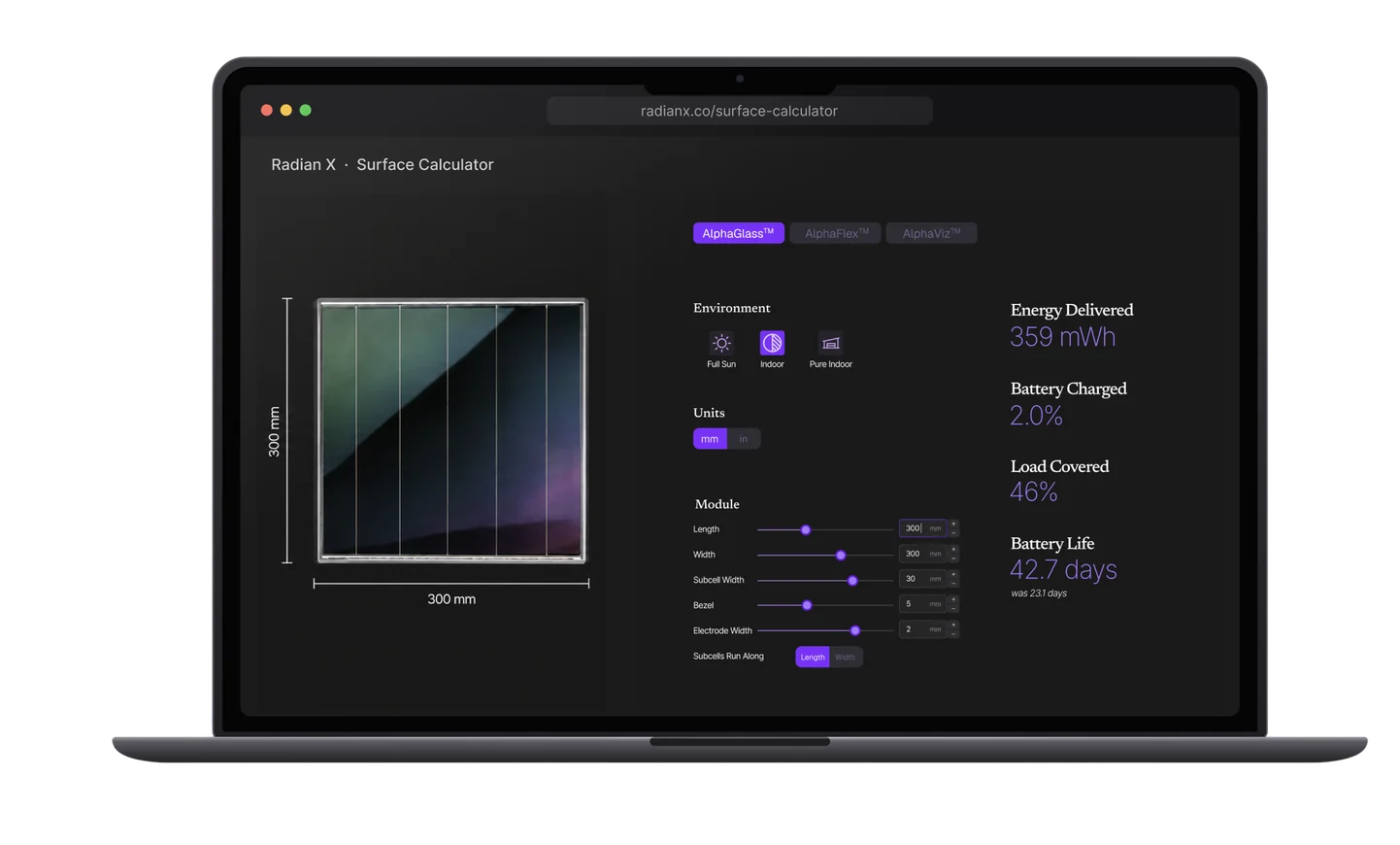Switch to the AlphaFlex tab

point(836,233)
